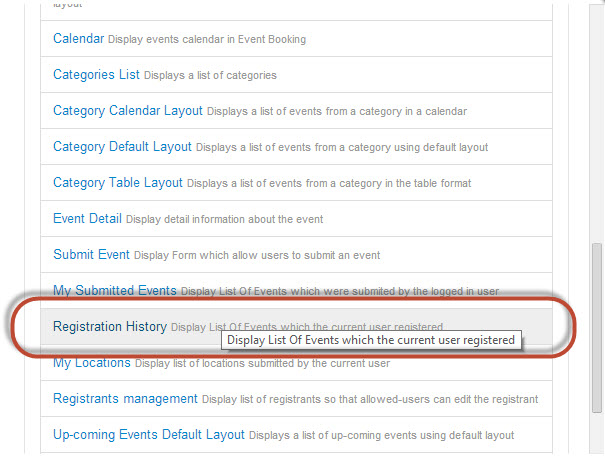
Task: Open Registrants management menu type
Action: pos(125,399)
